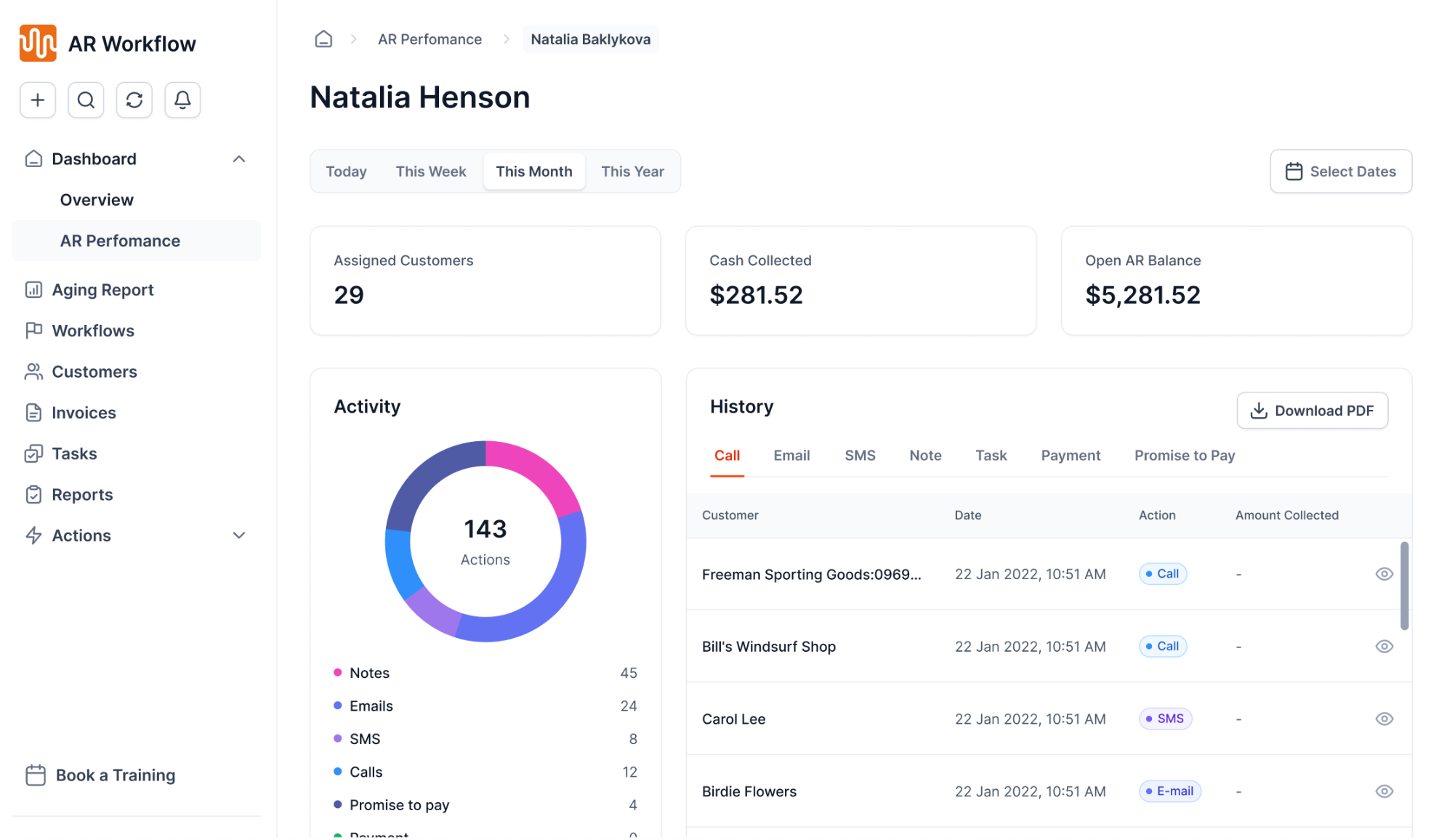1439x840 pixels.
Task: Go to Workflows page
Action: point(93,331)
